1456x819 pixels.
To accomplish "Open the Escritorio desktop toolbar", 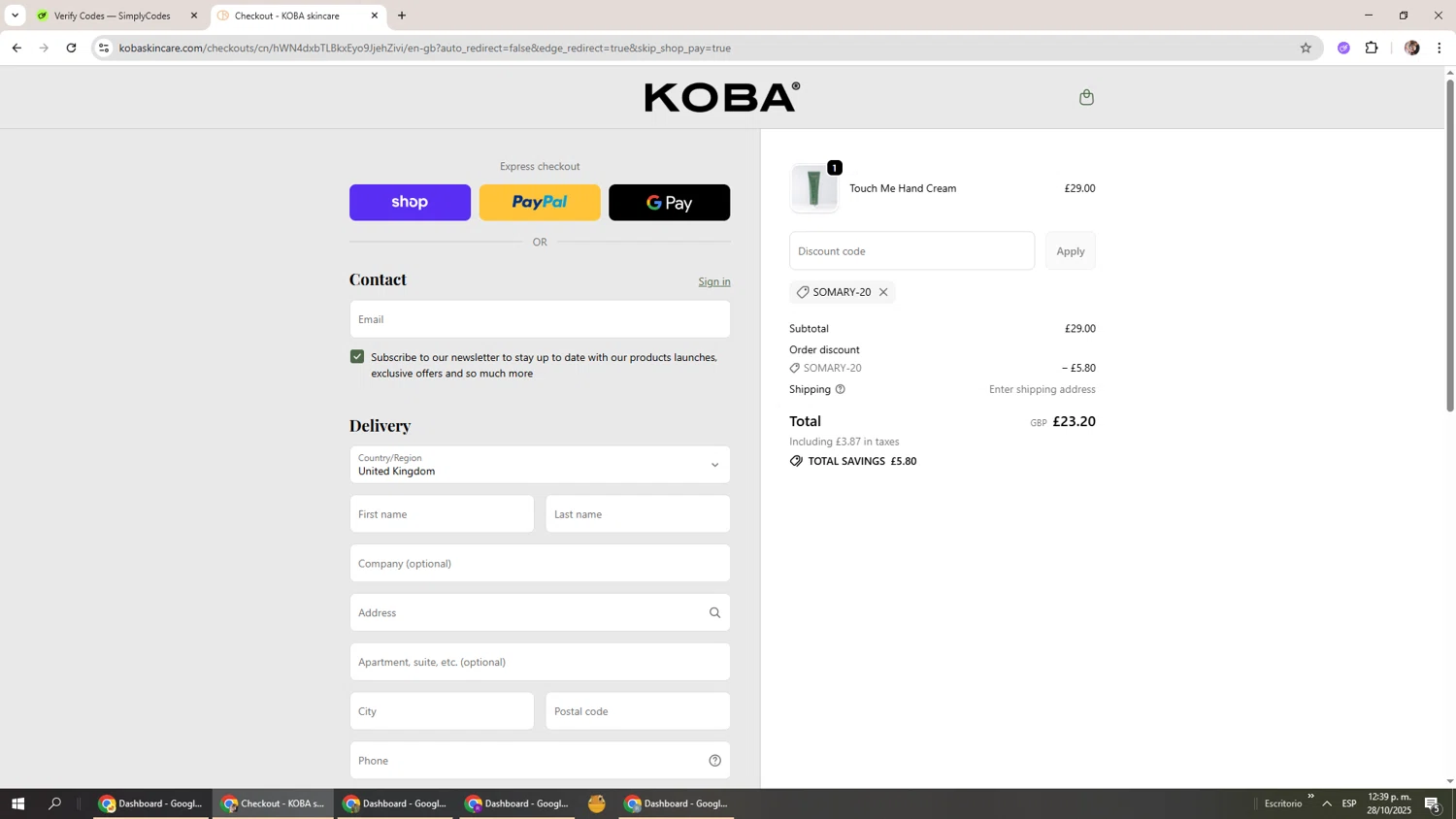I will coord(1283,803).
